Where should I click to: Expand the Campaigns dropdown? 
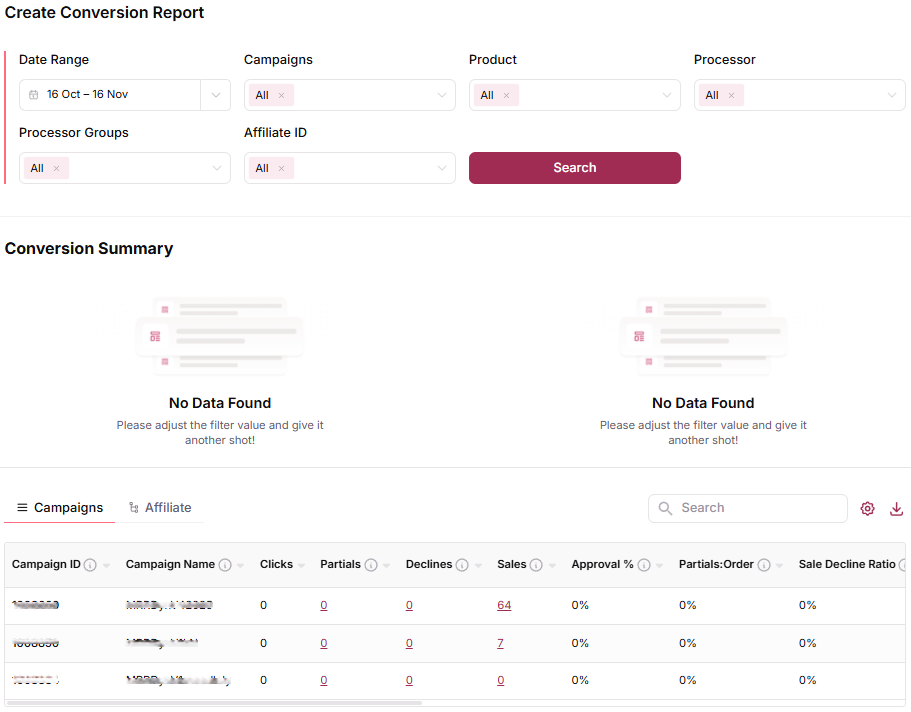pos(442,95)
